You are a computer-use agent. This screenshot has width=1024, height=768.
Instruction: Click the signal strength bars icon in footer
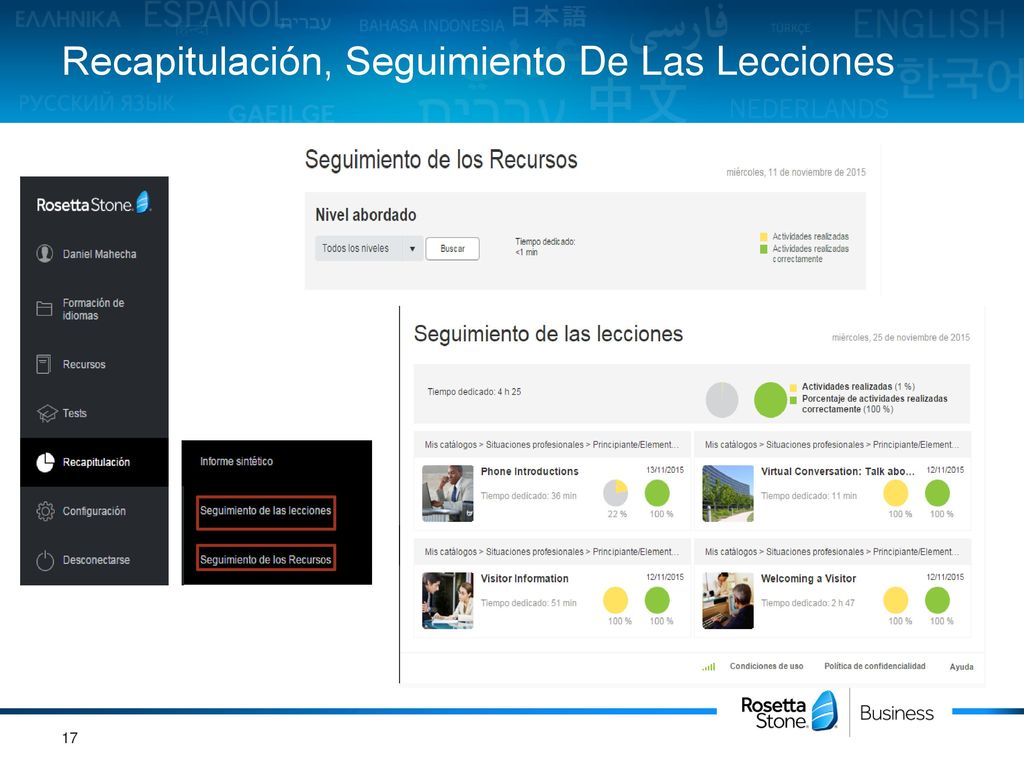709,667
